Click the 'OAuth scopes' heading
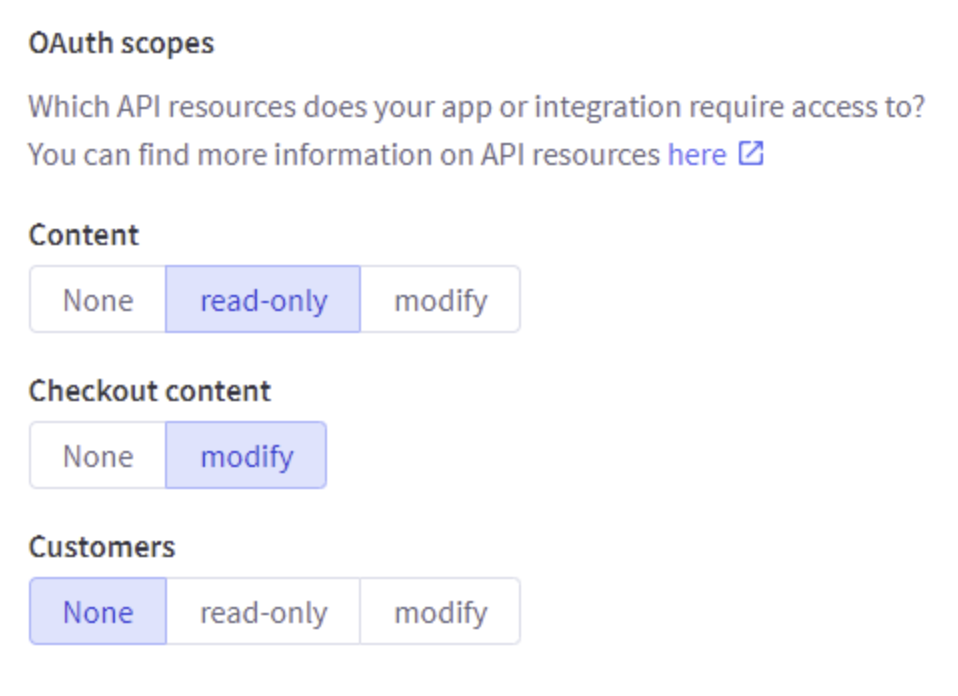The width and height of the screenshot is (958, 696). coord(122,43)
